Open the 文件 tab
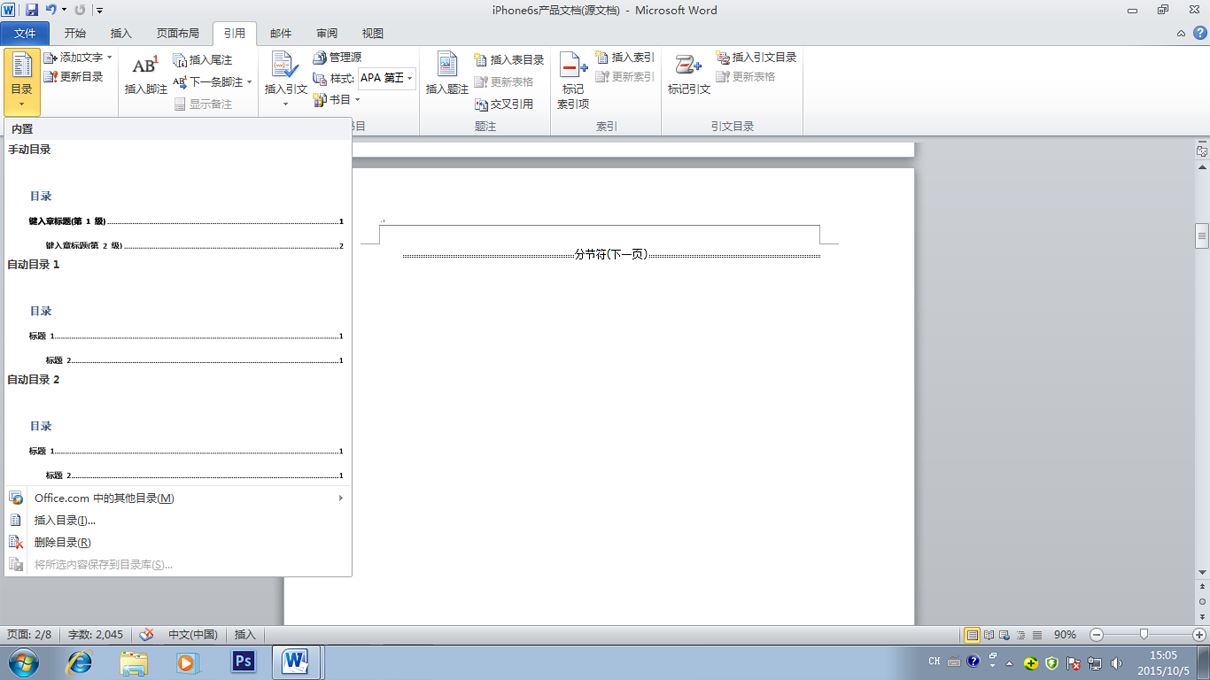Image resolution: width=1210 pixels, height=680 pixels. 25,33
